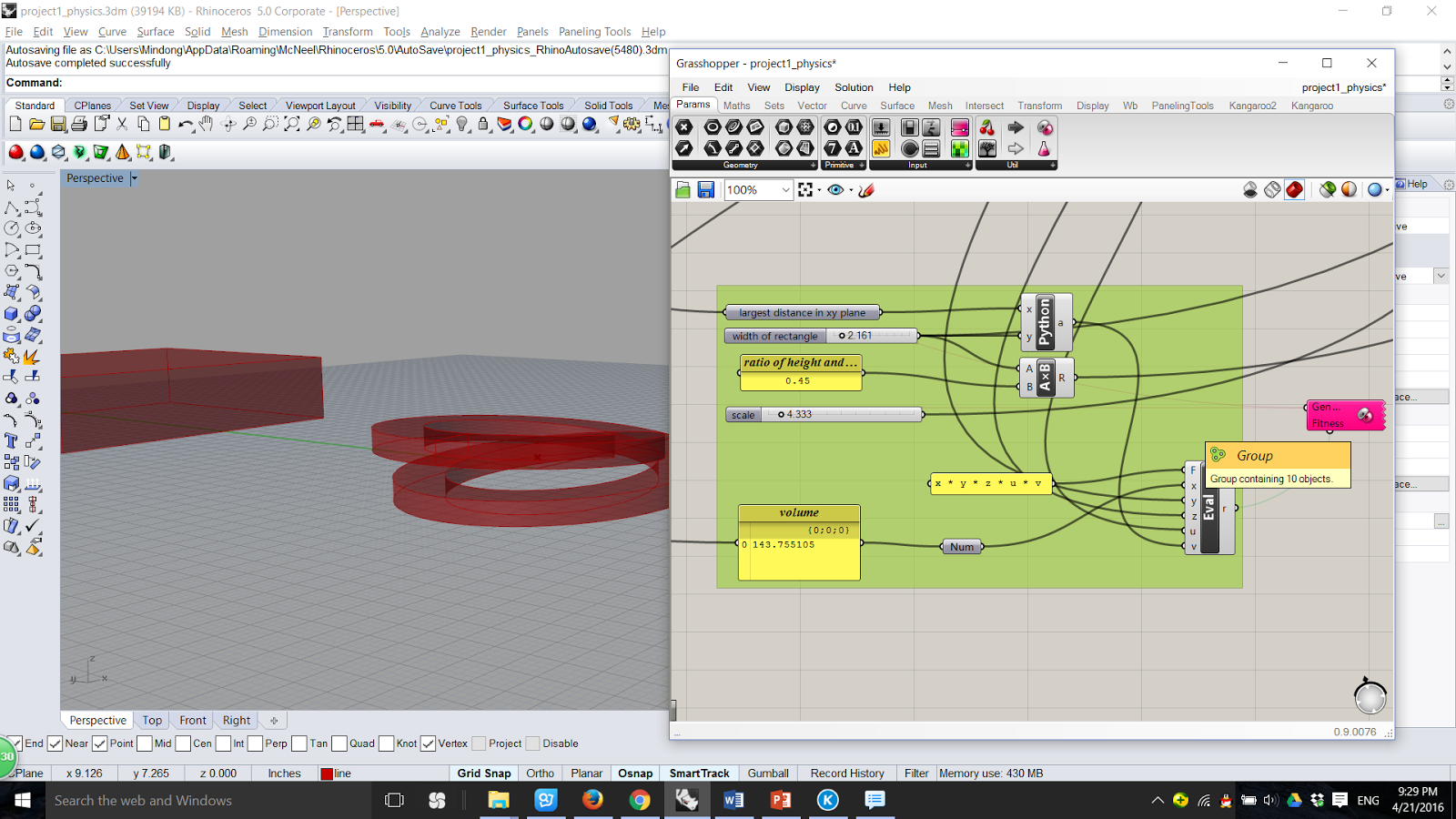This screenshot has width=1456, height=819.
Task: Click the pink Gen Fitness component
Action: pos(1345,414)
